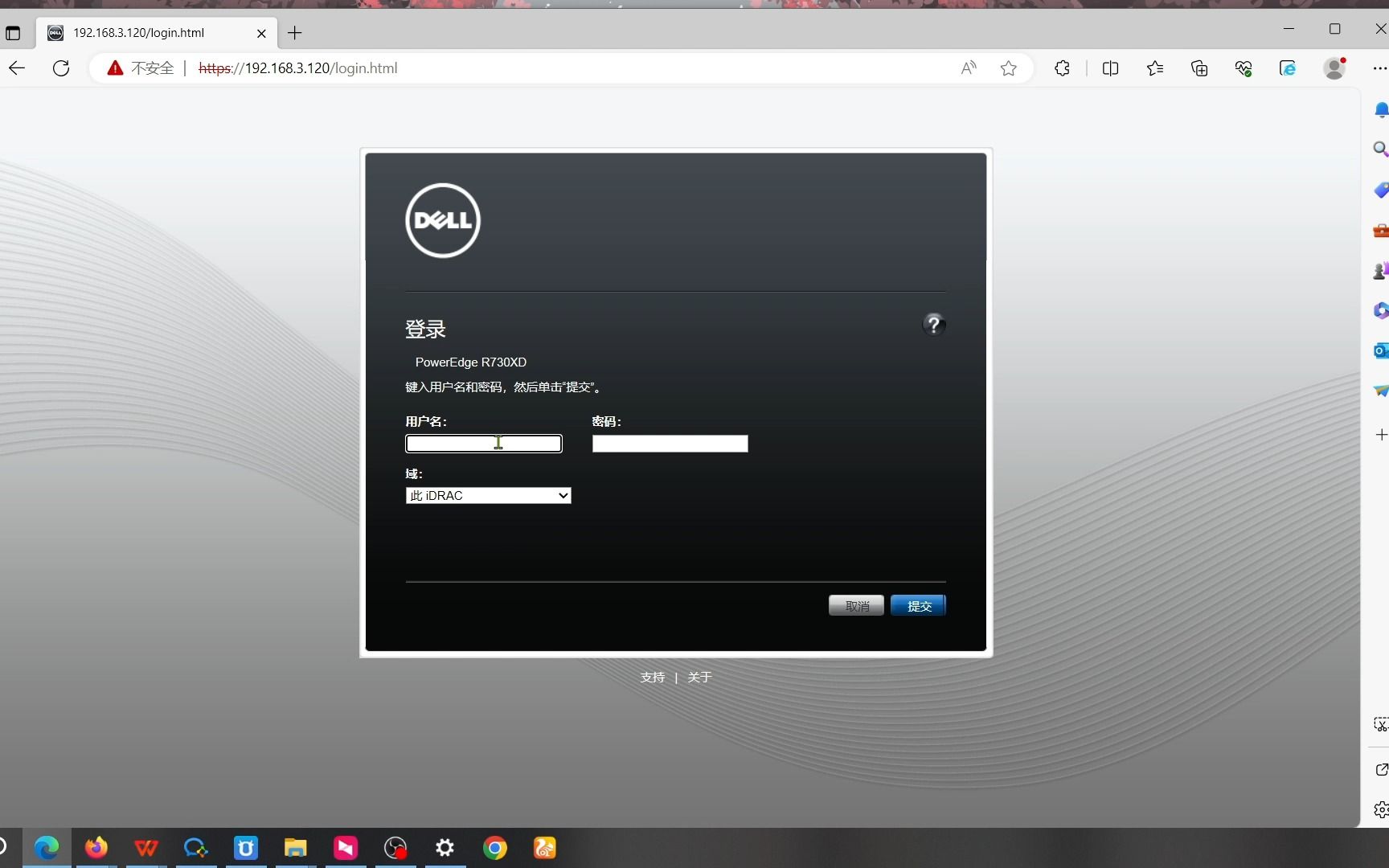
Task: Launch Firefox from the taskbar
Action: (x=96, y=848)
